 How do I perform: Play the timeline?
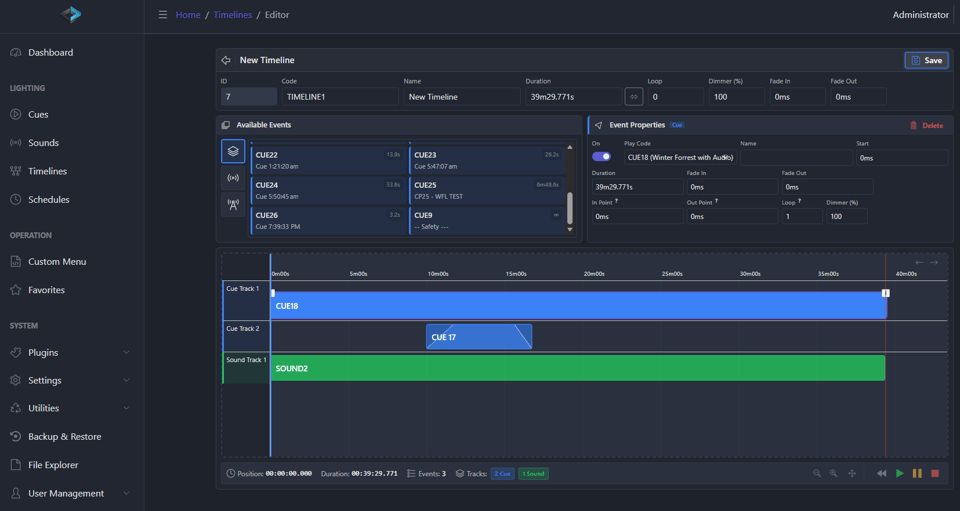coord(899,474)
